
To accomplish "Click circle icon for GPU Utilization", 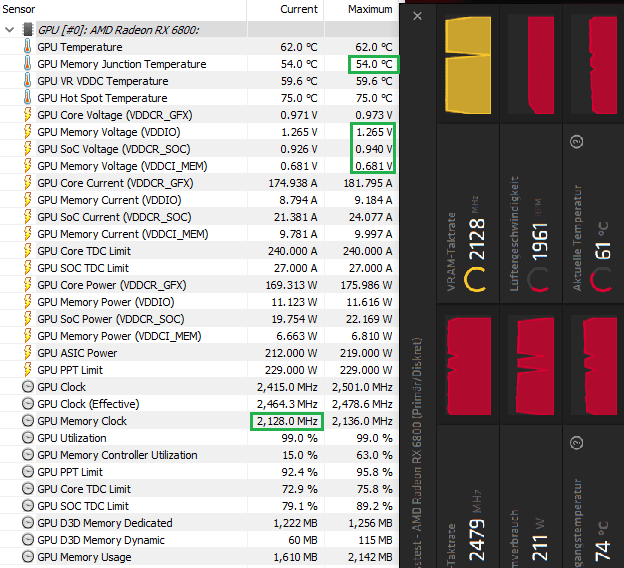I will (28, 438).
